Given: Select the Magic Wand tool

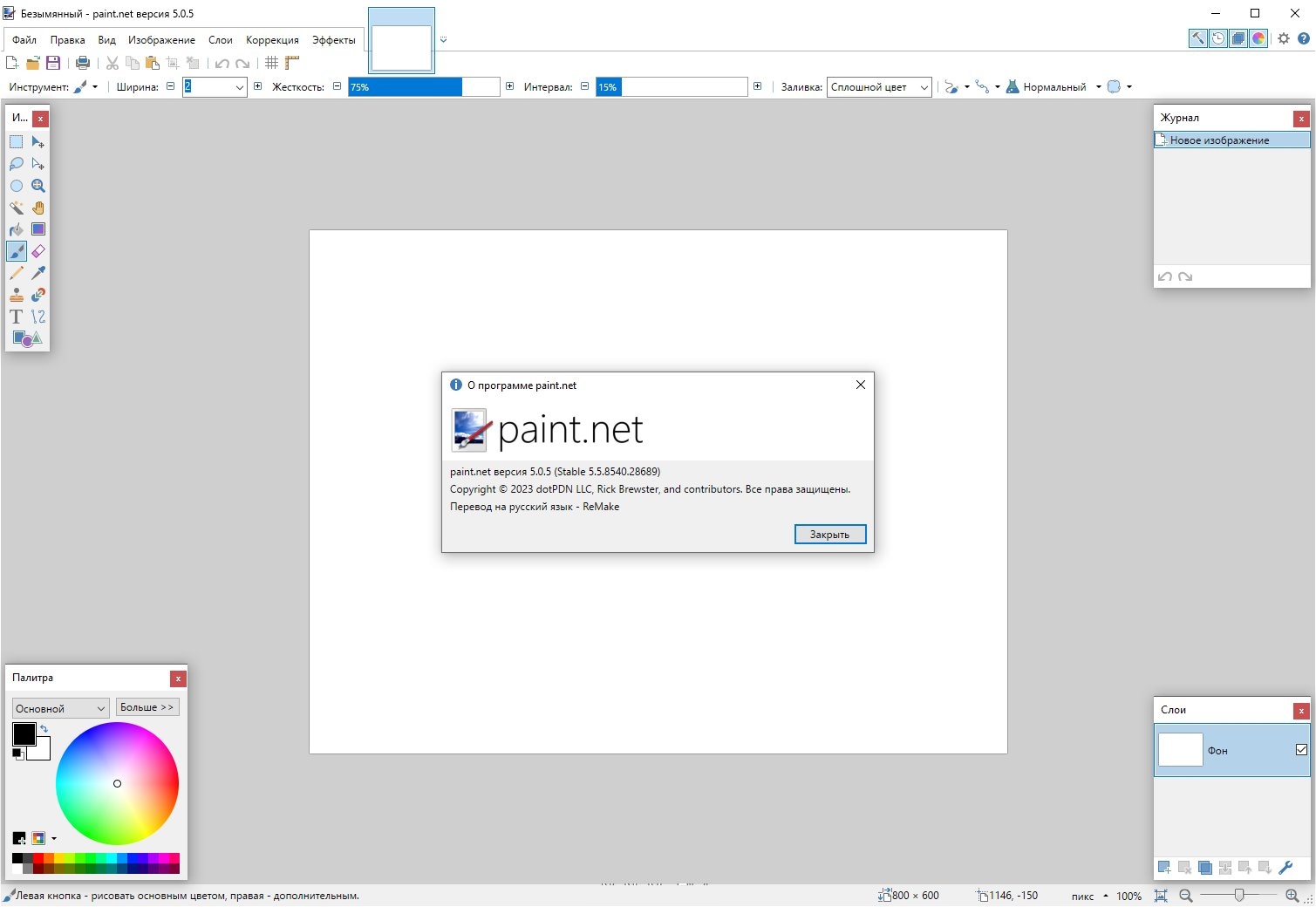Looking at the screenshot, I should tap(17, 208).
